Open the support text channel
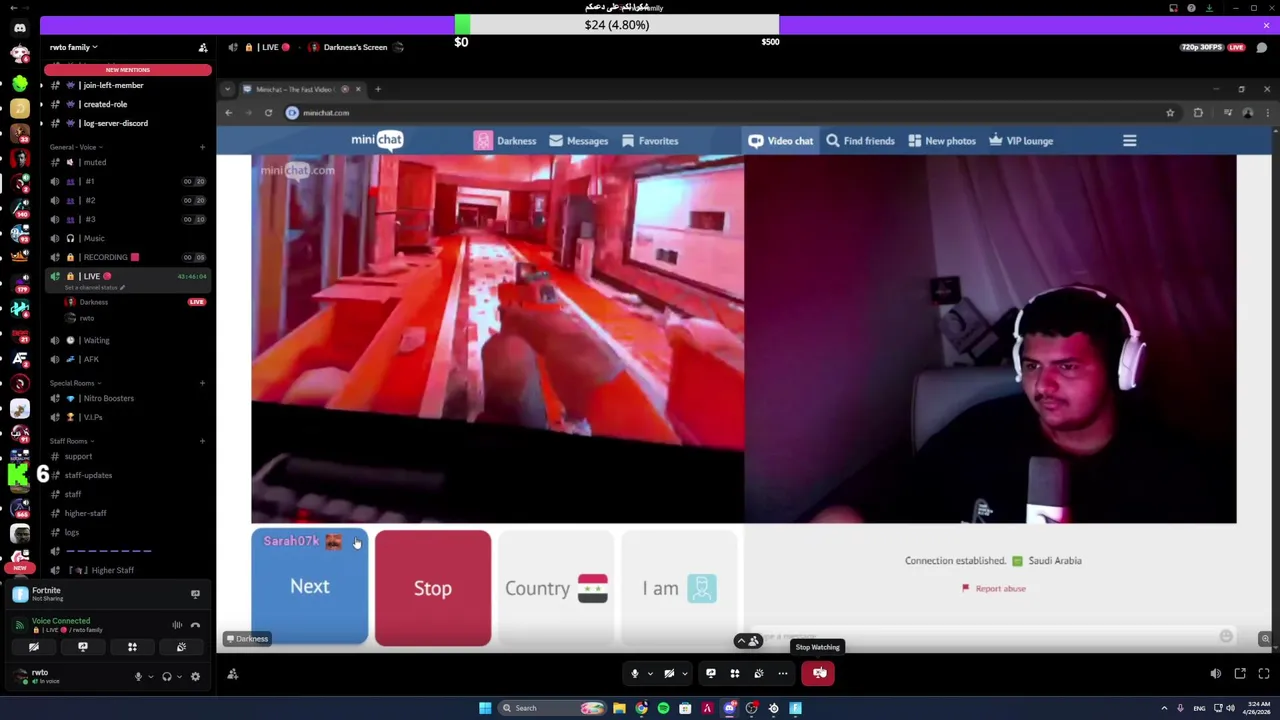 coord(127,456)
